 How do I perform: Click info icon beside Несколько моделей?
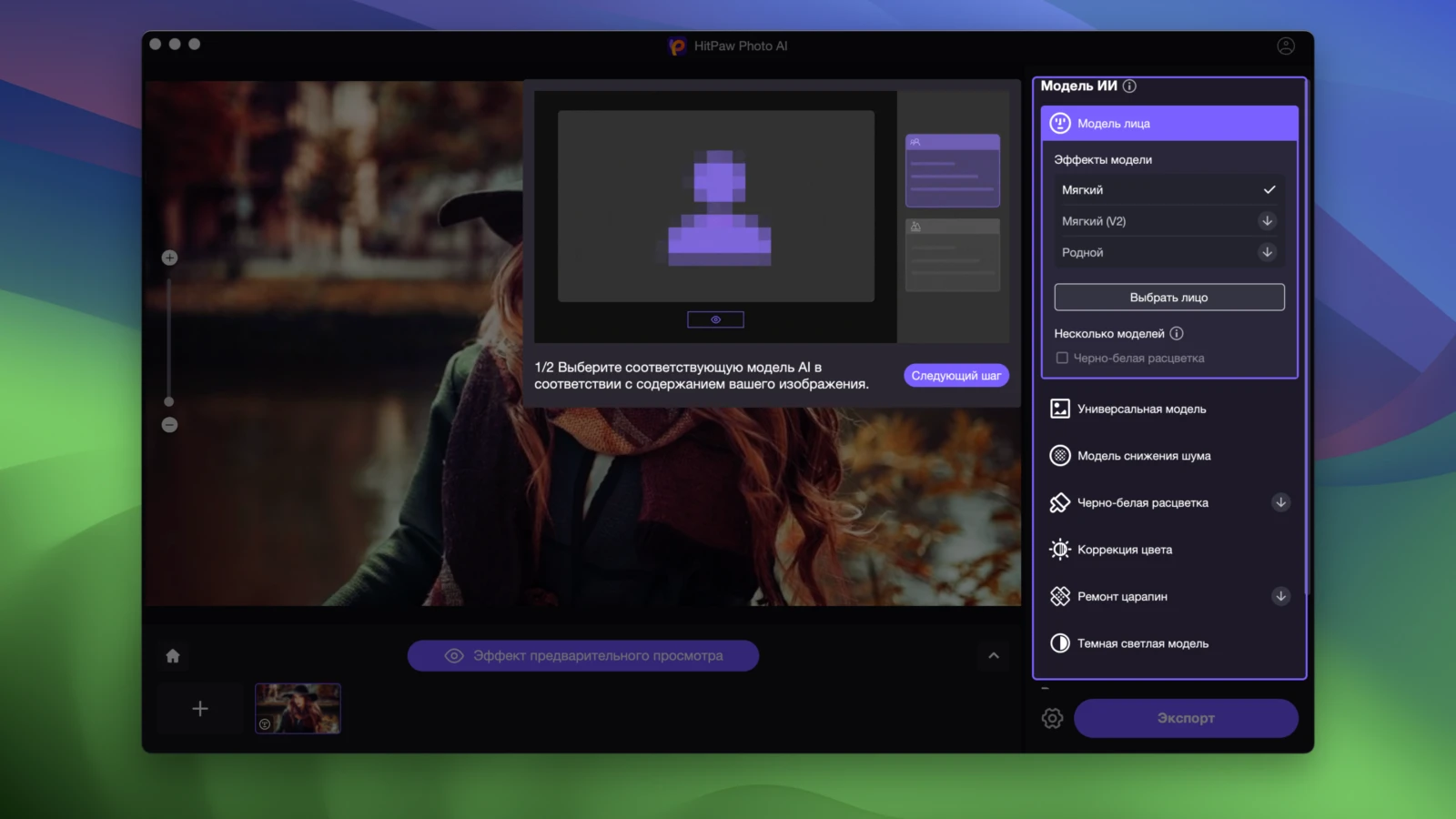pos(1177,334)
